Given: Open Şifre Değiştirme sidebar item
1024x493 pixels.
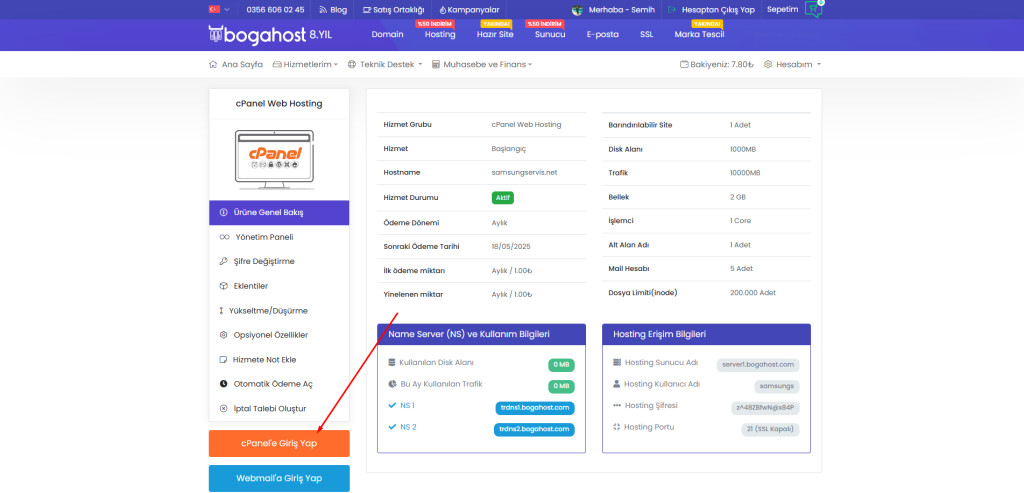Looking at the screenshot, I should (x=279, y=261).
